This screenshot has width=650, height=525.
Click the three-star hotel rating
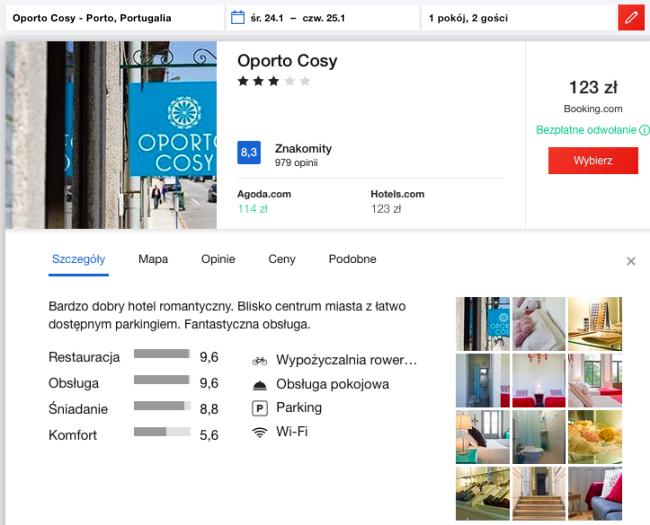point(274,81)
